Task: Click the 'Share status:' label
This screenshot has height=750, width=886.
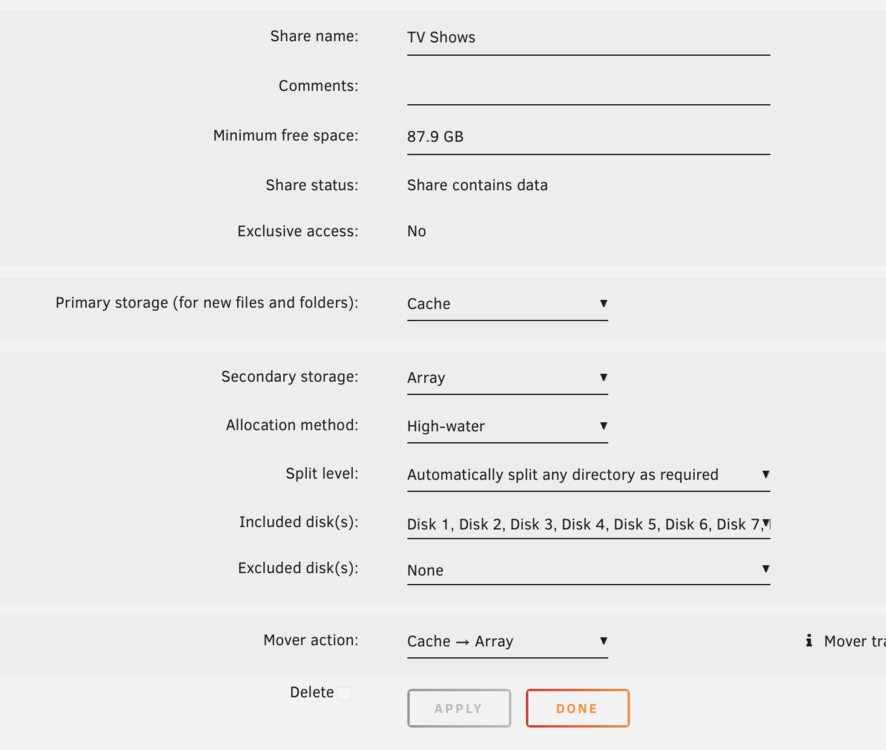Action: [312, 185]
